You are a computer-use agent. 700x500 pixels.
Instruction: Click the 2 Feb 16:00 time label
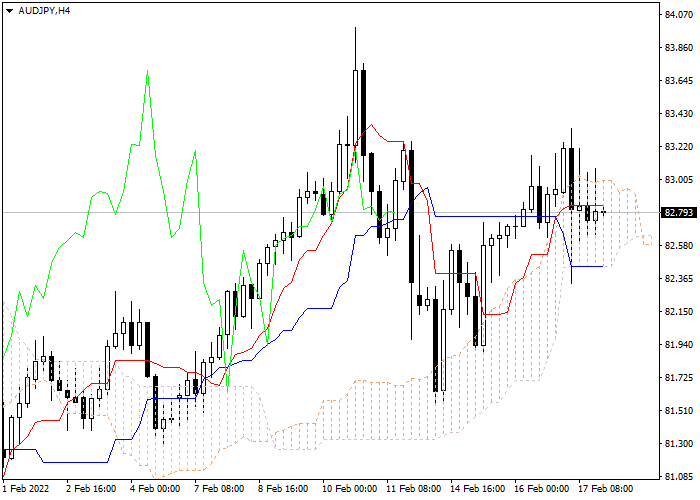(x=91, y=489)
